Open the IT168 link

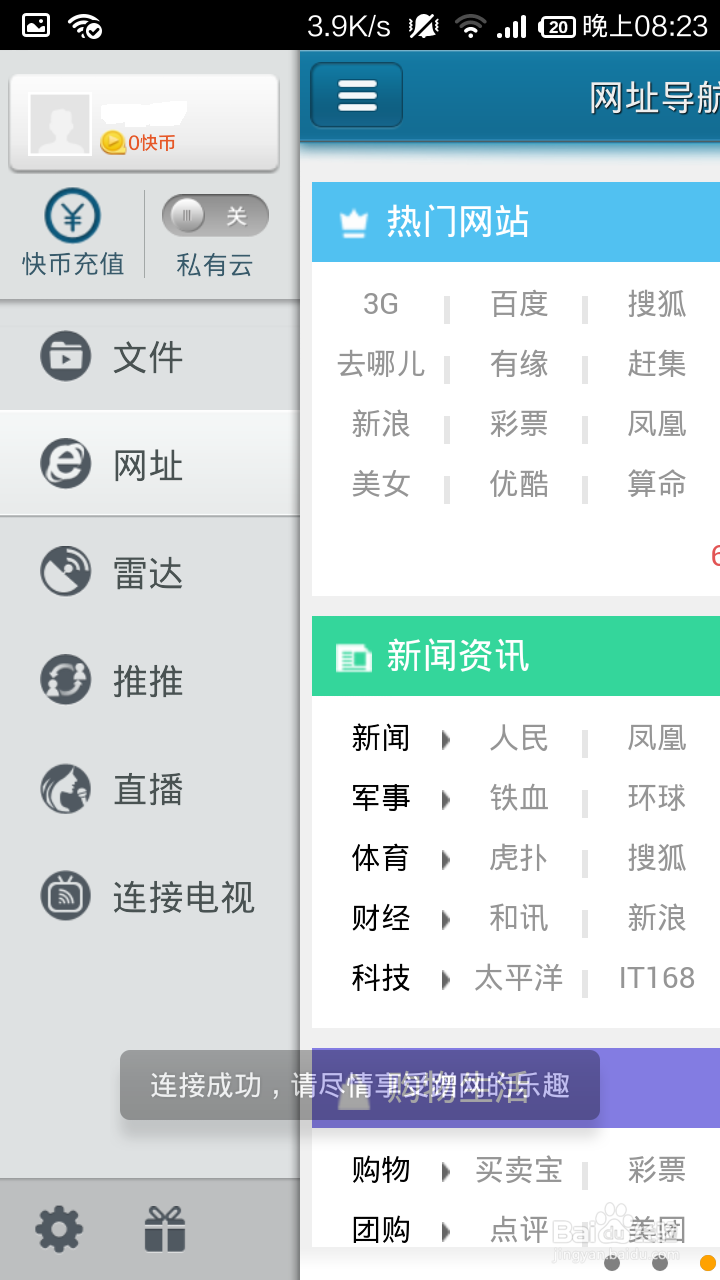point(657,978)
